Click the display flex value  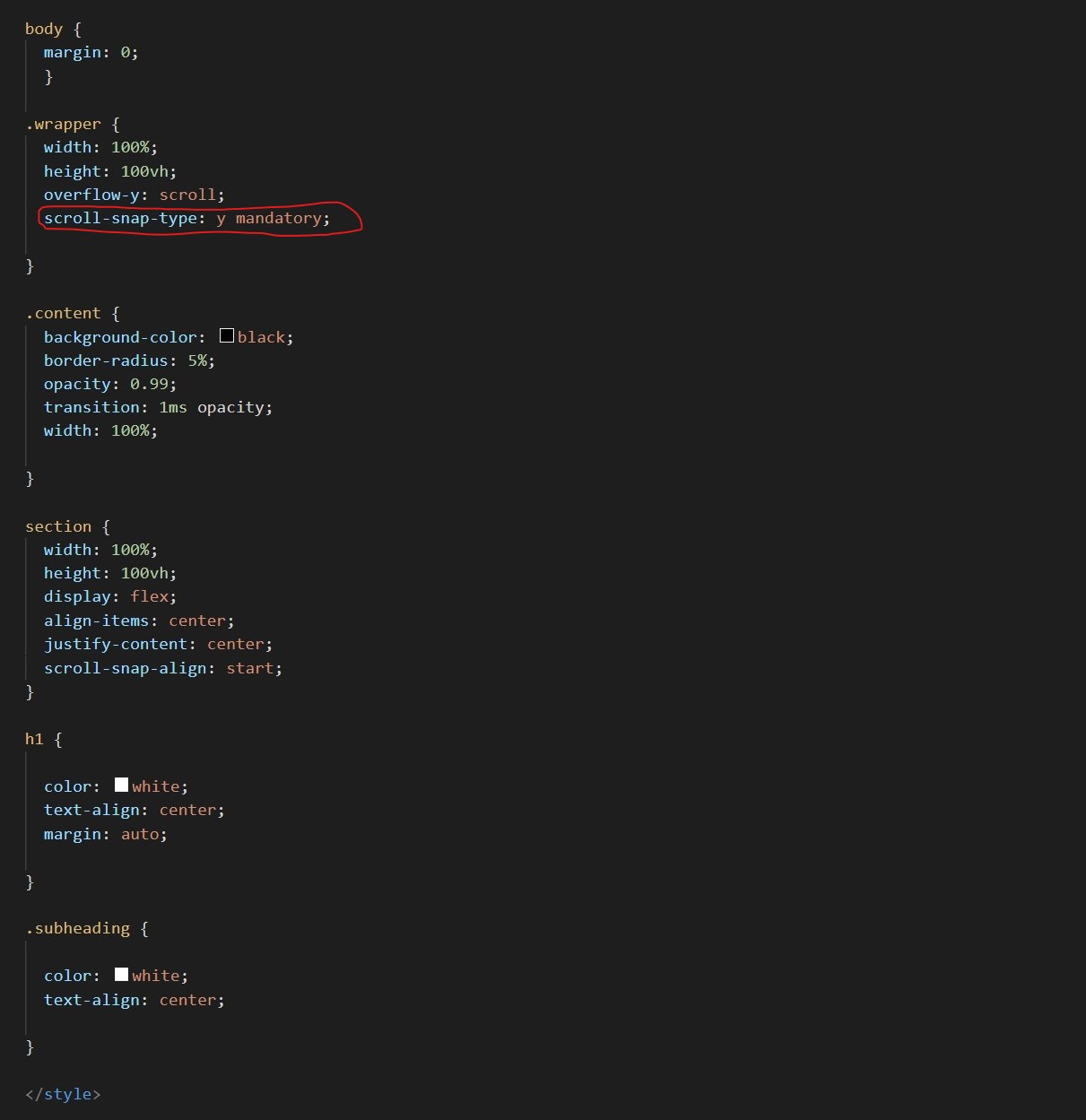coord(149,596)
